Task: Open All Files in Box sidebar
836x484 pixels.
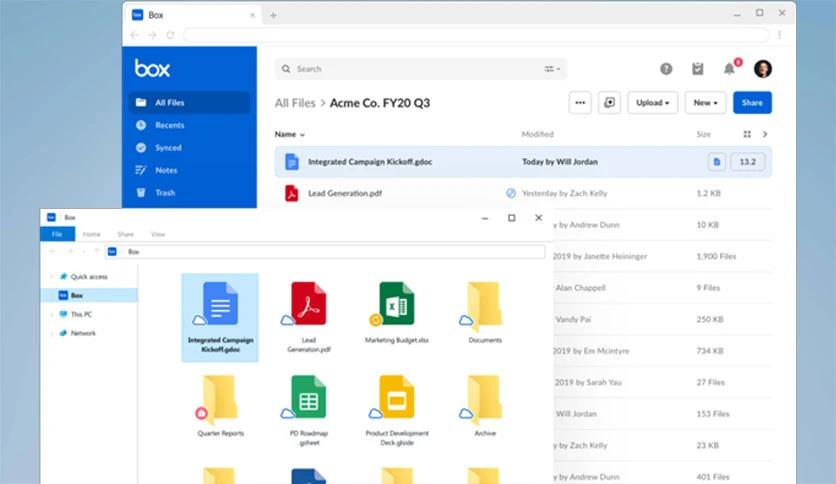Action: click(x=189, y=102)
